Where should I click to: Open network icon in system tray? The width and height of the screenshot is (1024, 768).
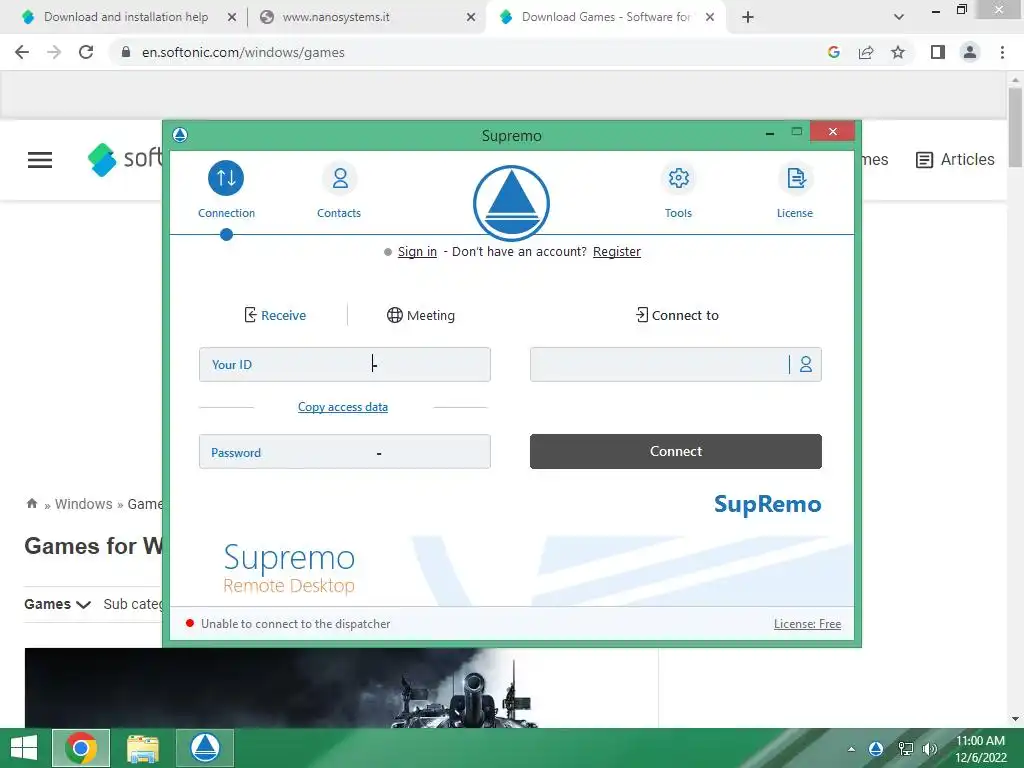[905, 749]
